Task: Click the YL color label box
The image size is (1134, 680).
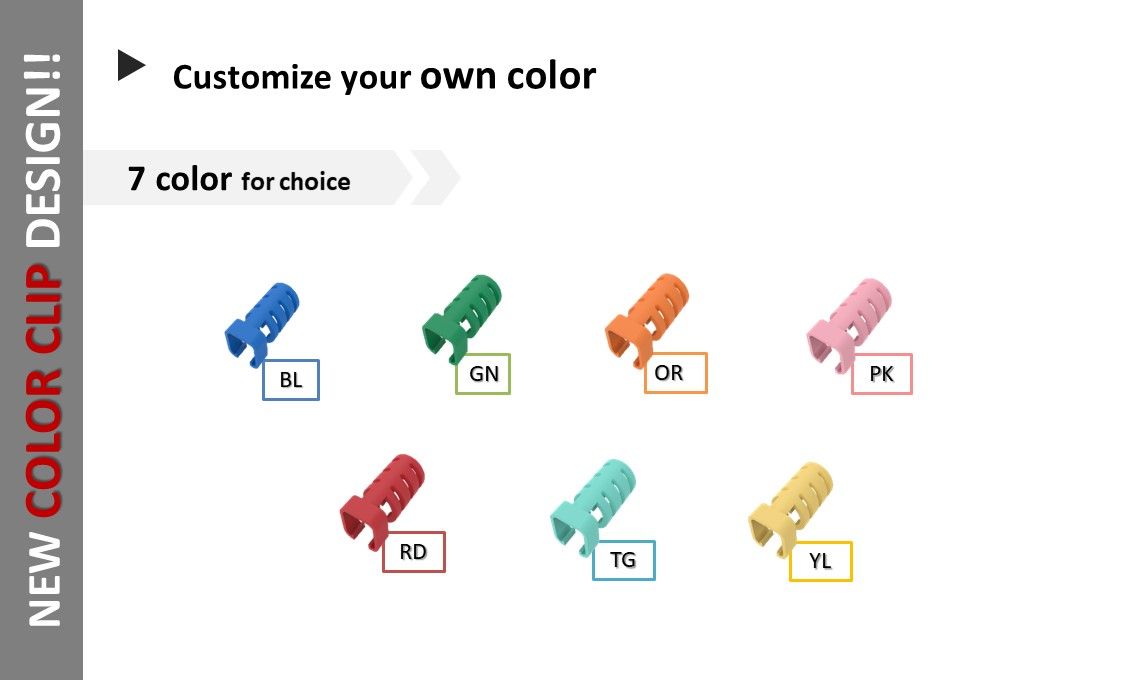Action: (821, 561)
